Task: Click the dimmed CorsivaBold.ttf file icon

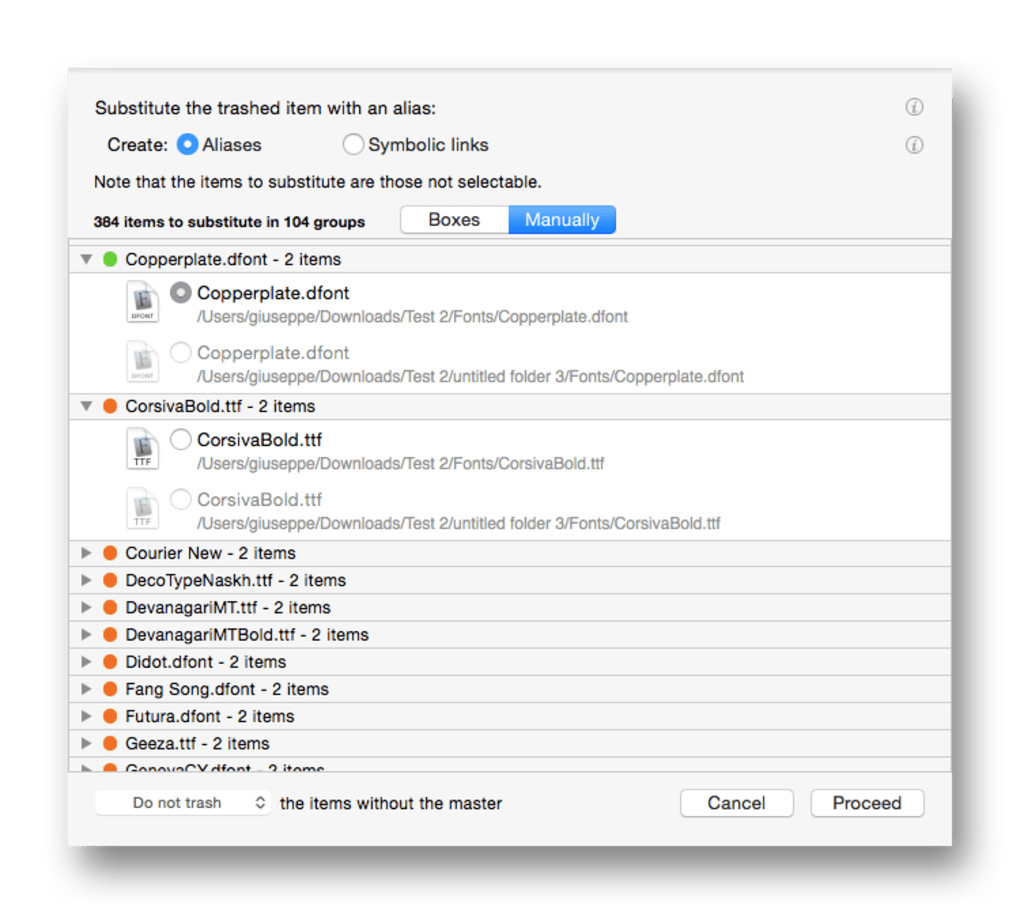Action: click(143, 508)
